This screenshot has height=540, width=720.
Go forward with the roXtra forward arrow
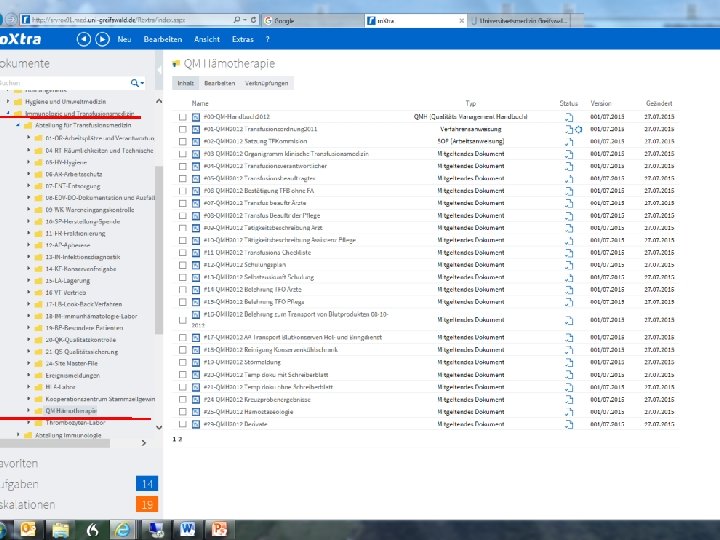click(x=102, y=39)
